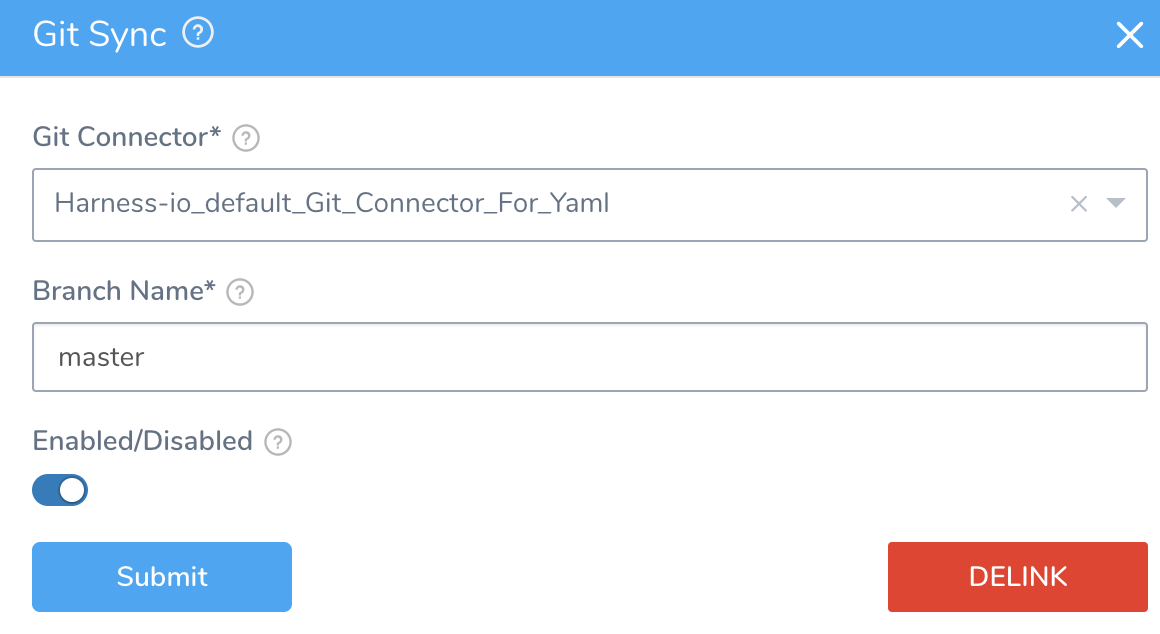
Task: Show help for the Branch Name field
Action: 240,292
